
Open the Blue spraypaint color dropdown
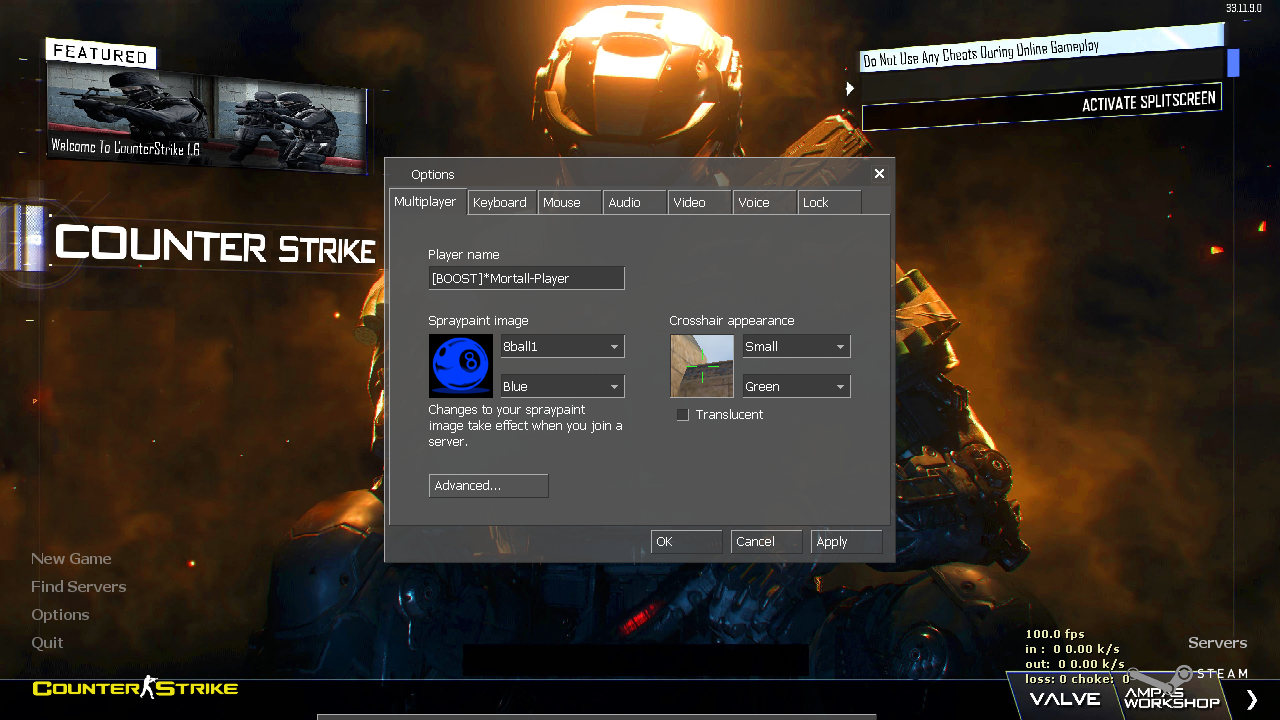click(562, 387)
